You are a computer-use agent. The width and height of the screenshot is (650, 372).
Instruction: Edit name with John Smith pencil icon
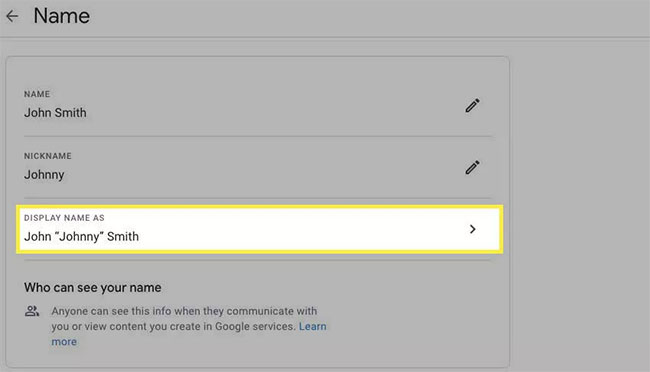pyautogui.click(x=472, y=106)
